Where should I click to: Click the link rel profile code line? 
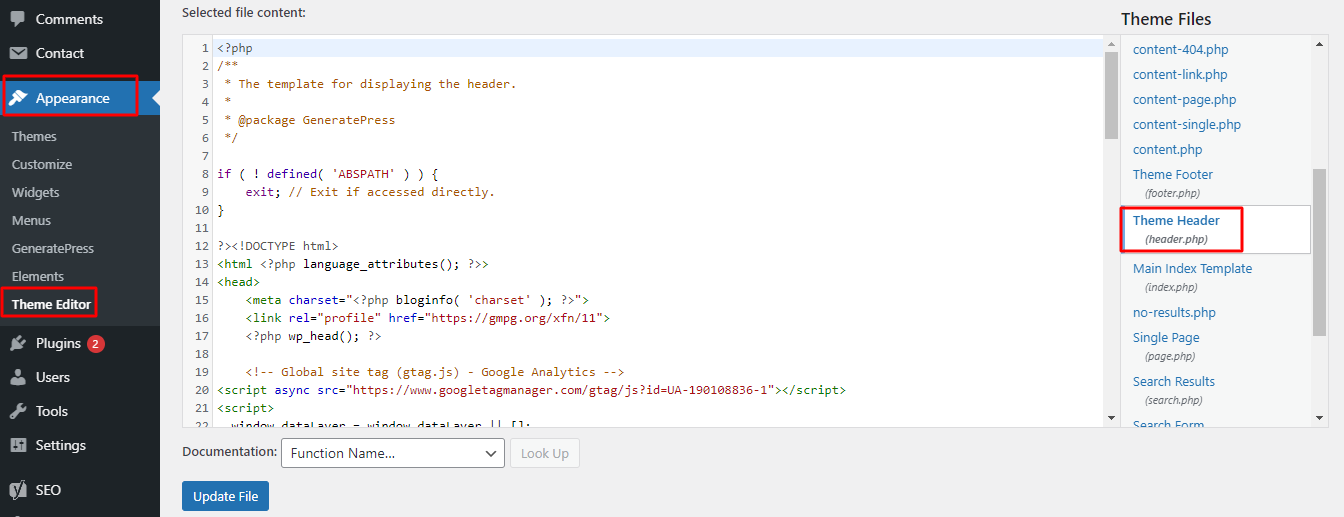428,318
